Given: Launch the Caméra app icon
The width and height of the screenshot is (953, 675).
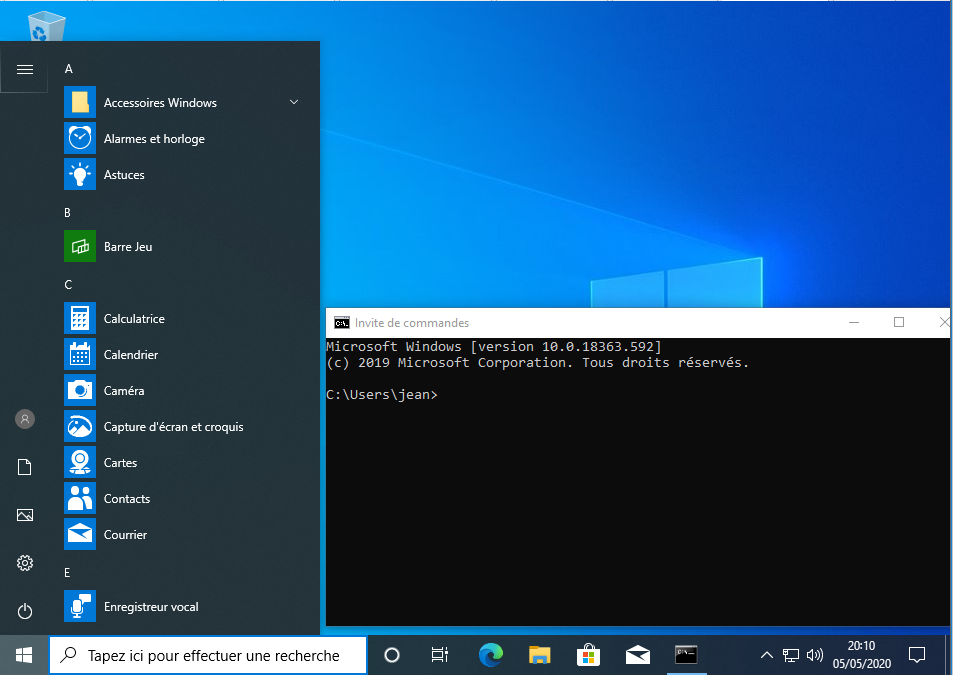Looking at the screenshot, I should pyautogui.click(x=80, y=390).
